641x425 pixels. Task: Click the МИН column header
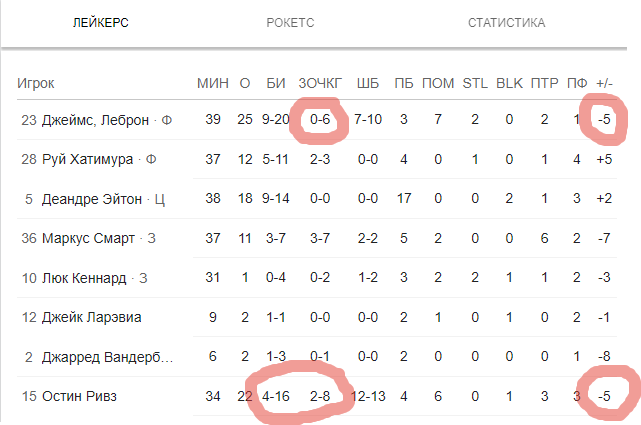tap(212, 82)
